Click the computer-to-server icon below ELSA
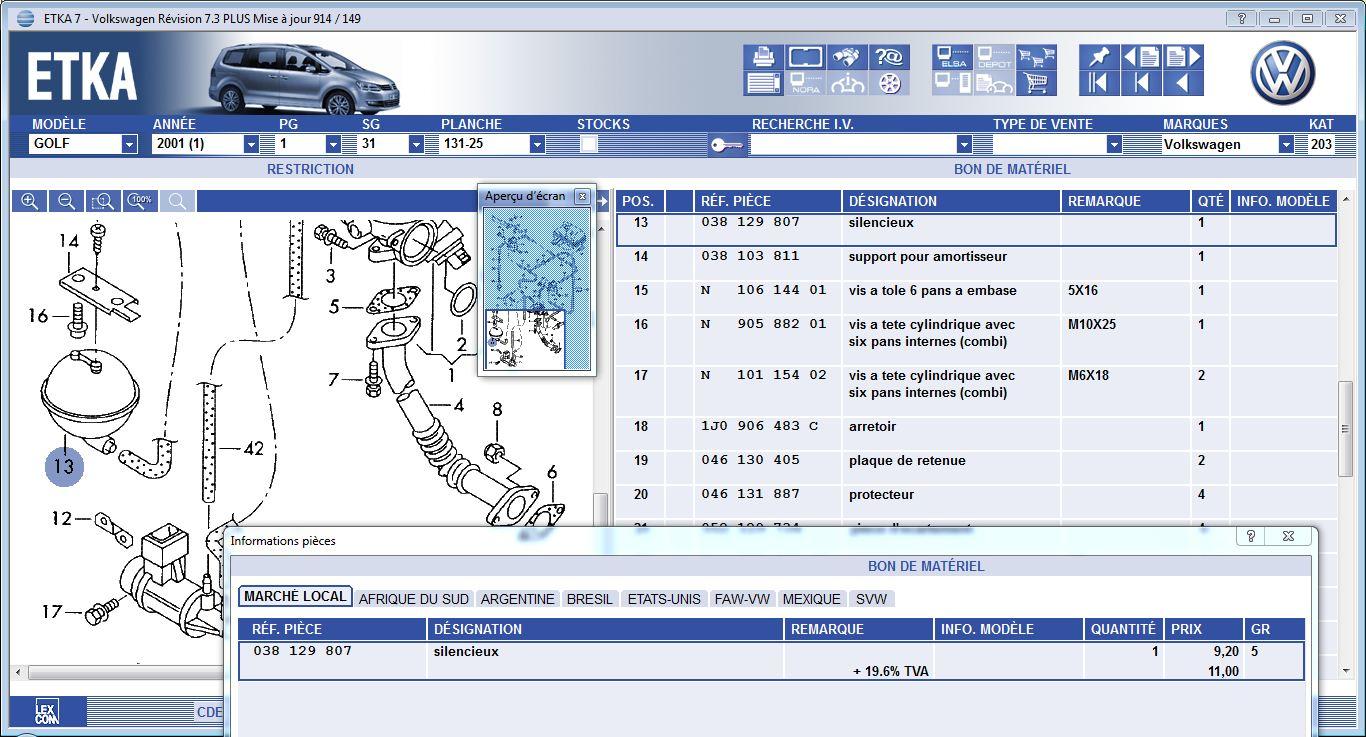Screen dimensions: 1366x737 pos(952,83)
